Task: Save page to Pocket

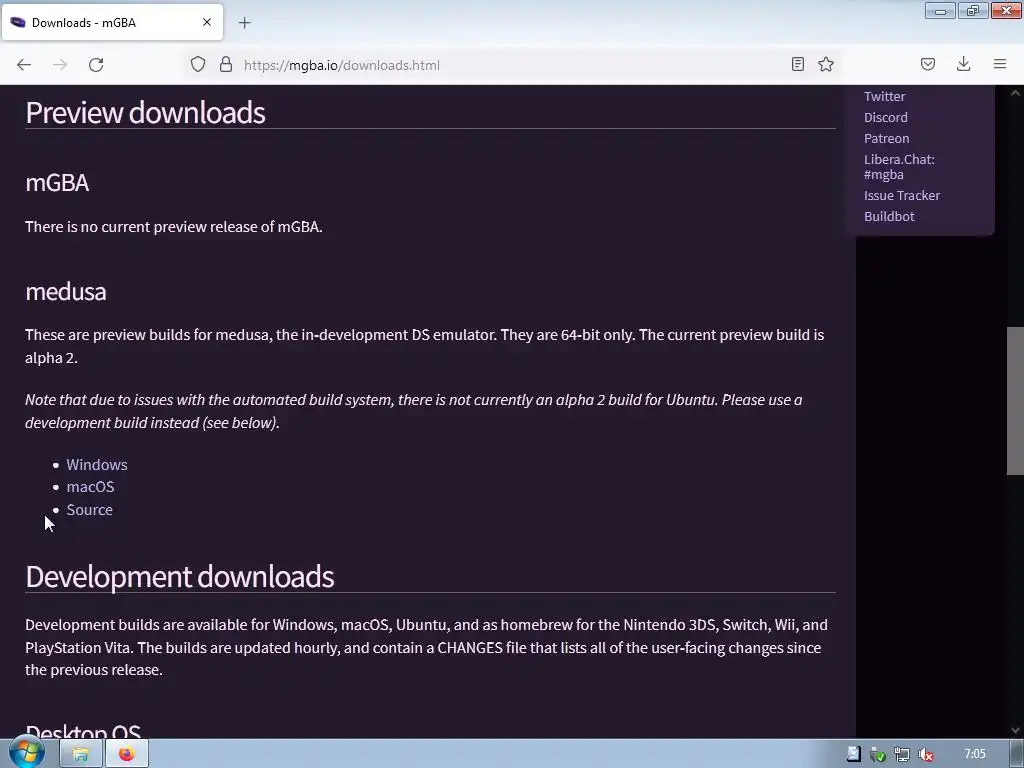Action: (927, 64)
